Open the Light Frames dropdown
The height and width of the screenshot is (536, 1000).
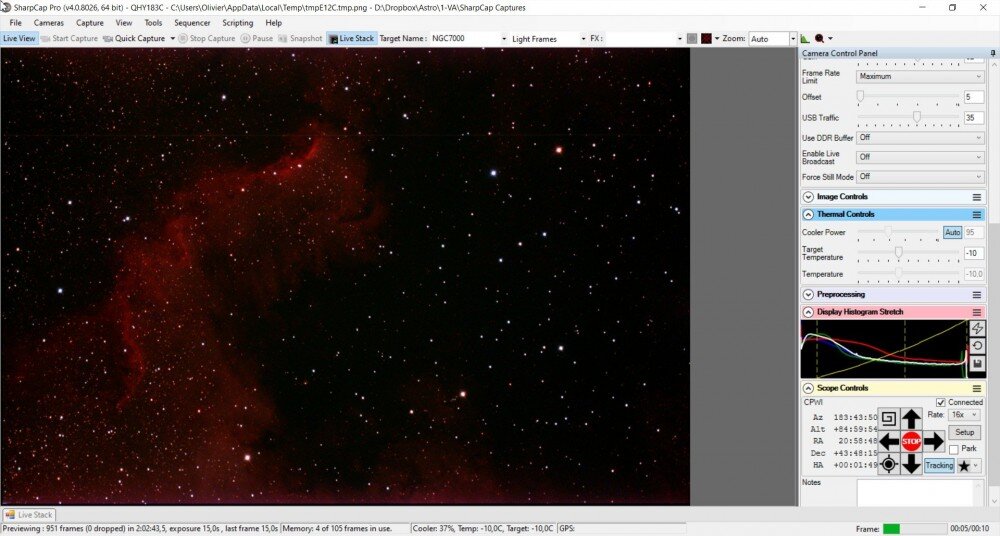[x=582, y=39]
